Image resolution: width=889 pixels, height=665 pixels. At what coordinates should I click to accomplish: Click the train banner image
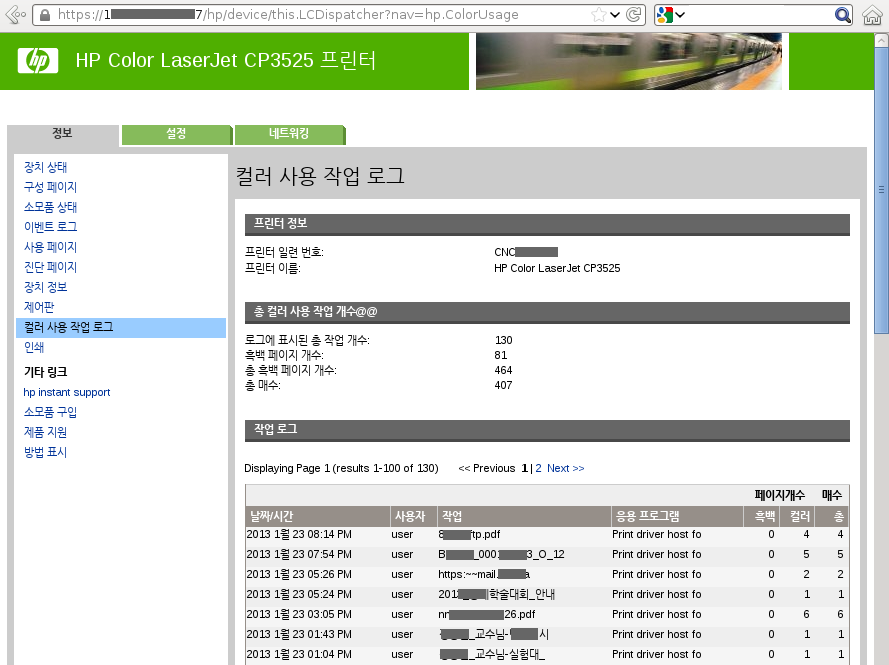coord(628,61)
